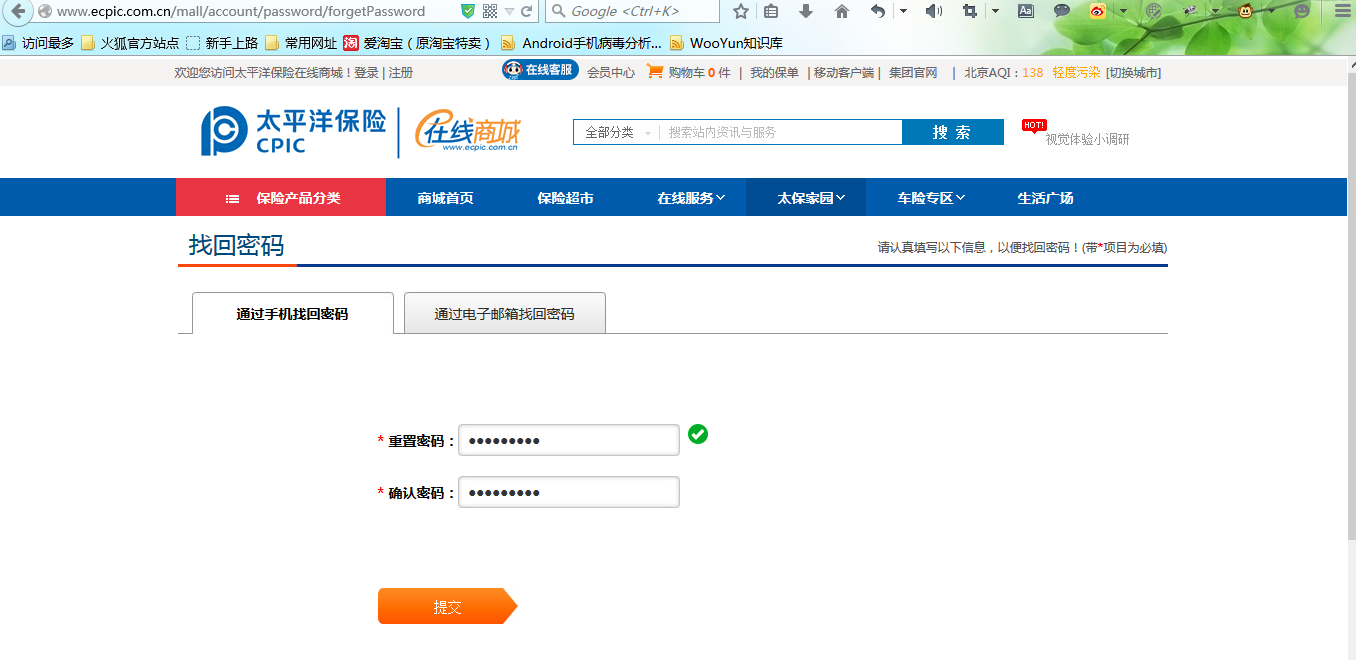The height and width of the screenshot is (660, 1356).
Task: Open the Android手机病毒分析 feed bookmark
Action: coord(581,43)
